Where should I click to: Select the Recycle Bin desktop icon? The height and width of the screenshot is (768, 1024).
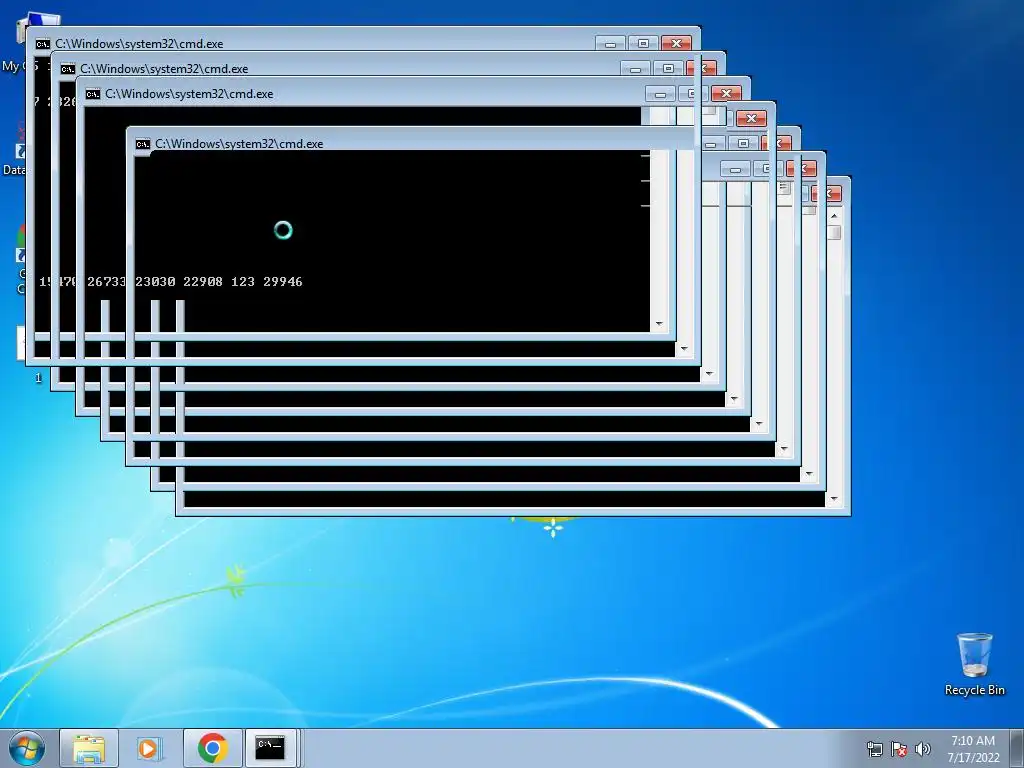click(974, 664)
